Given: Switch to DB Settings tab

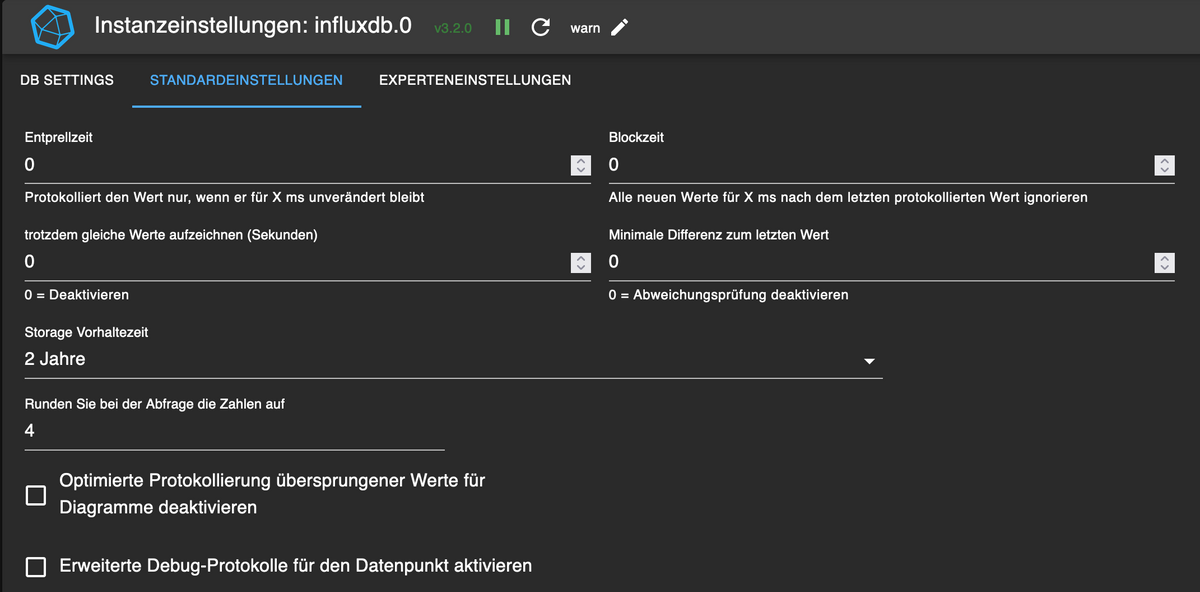Looking at the screenshot, I should 67,80.
